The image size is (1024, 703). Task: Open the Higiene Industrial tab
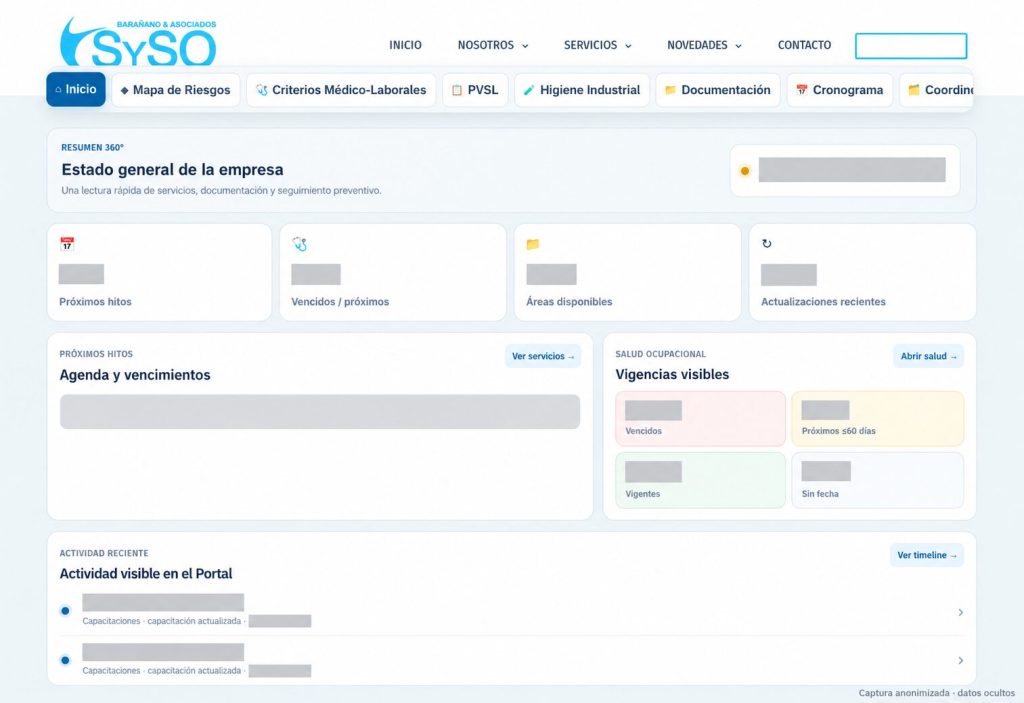582,90
